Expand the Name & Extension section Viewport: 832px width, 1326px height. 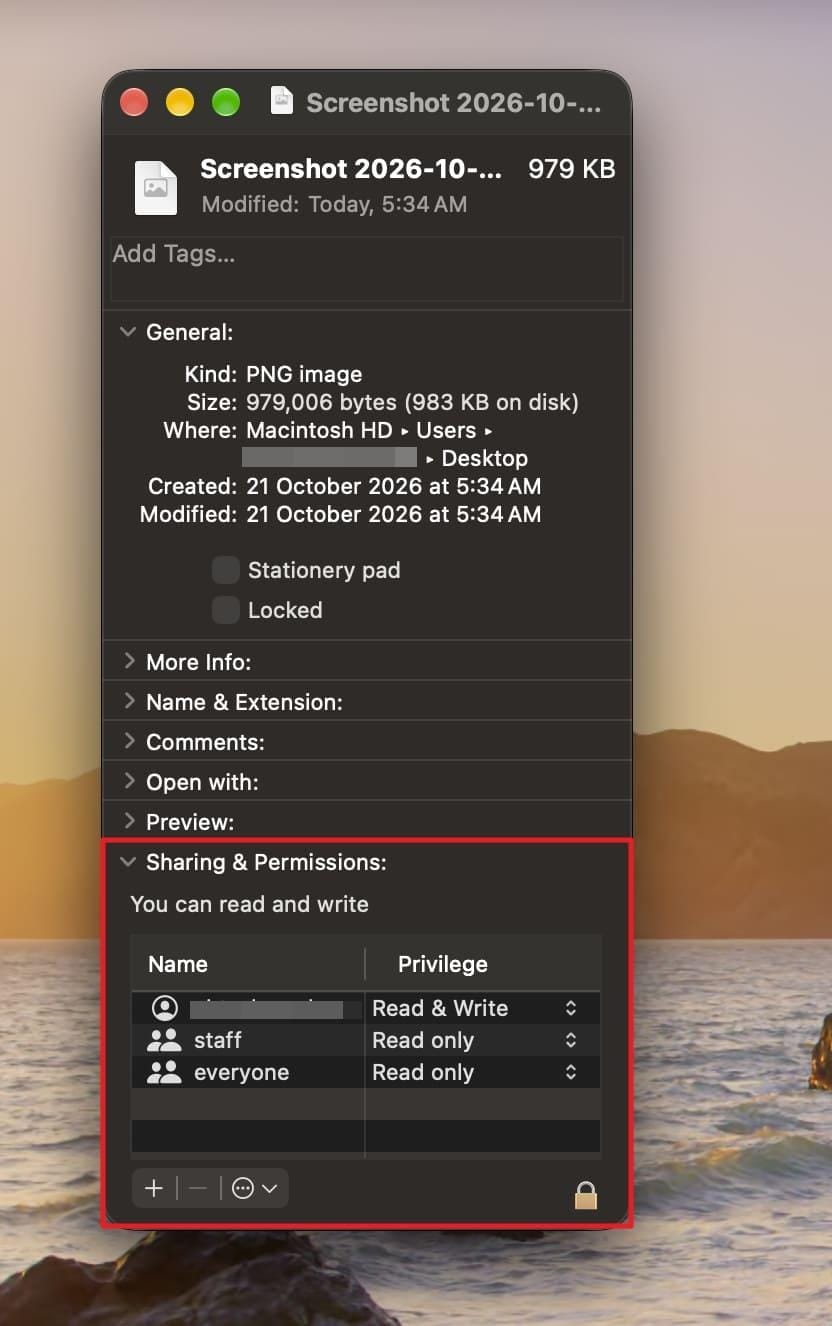click(128, 701)
